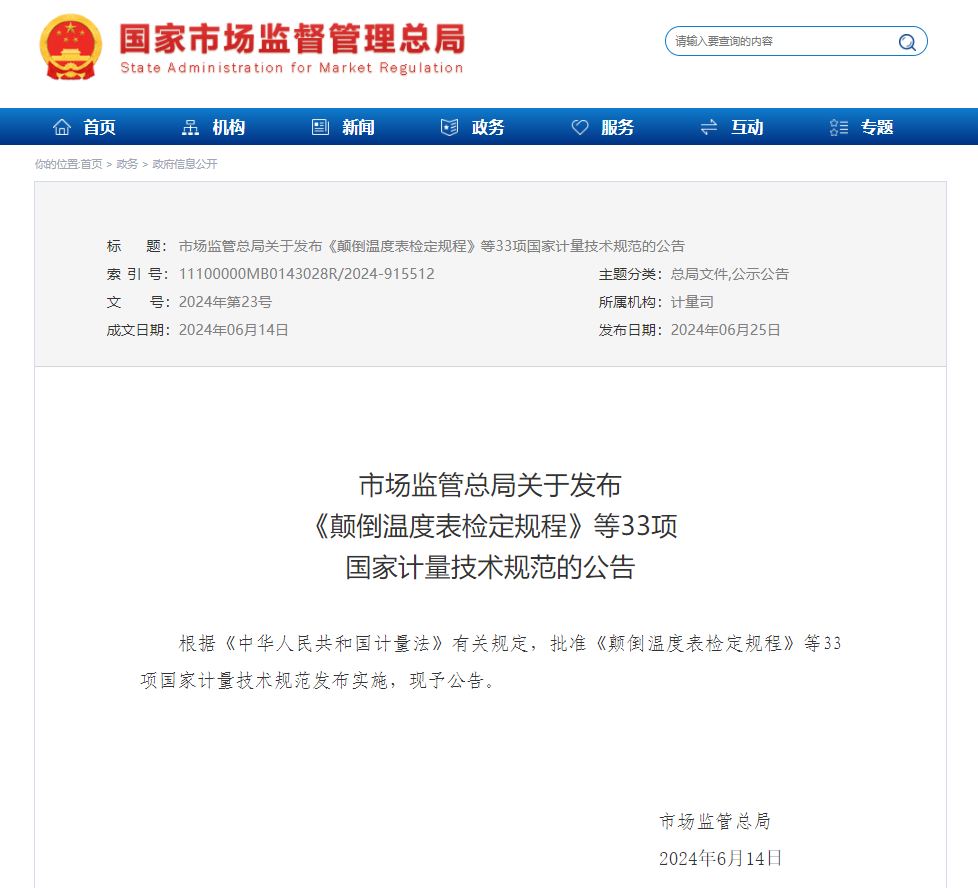Screen dimensions: 978x888
Task: Click the signature date 2024年6月14日
Action: [720, 858]
